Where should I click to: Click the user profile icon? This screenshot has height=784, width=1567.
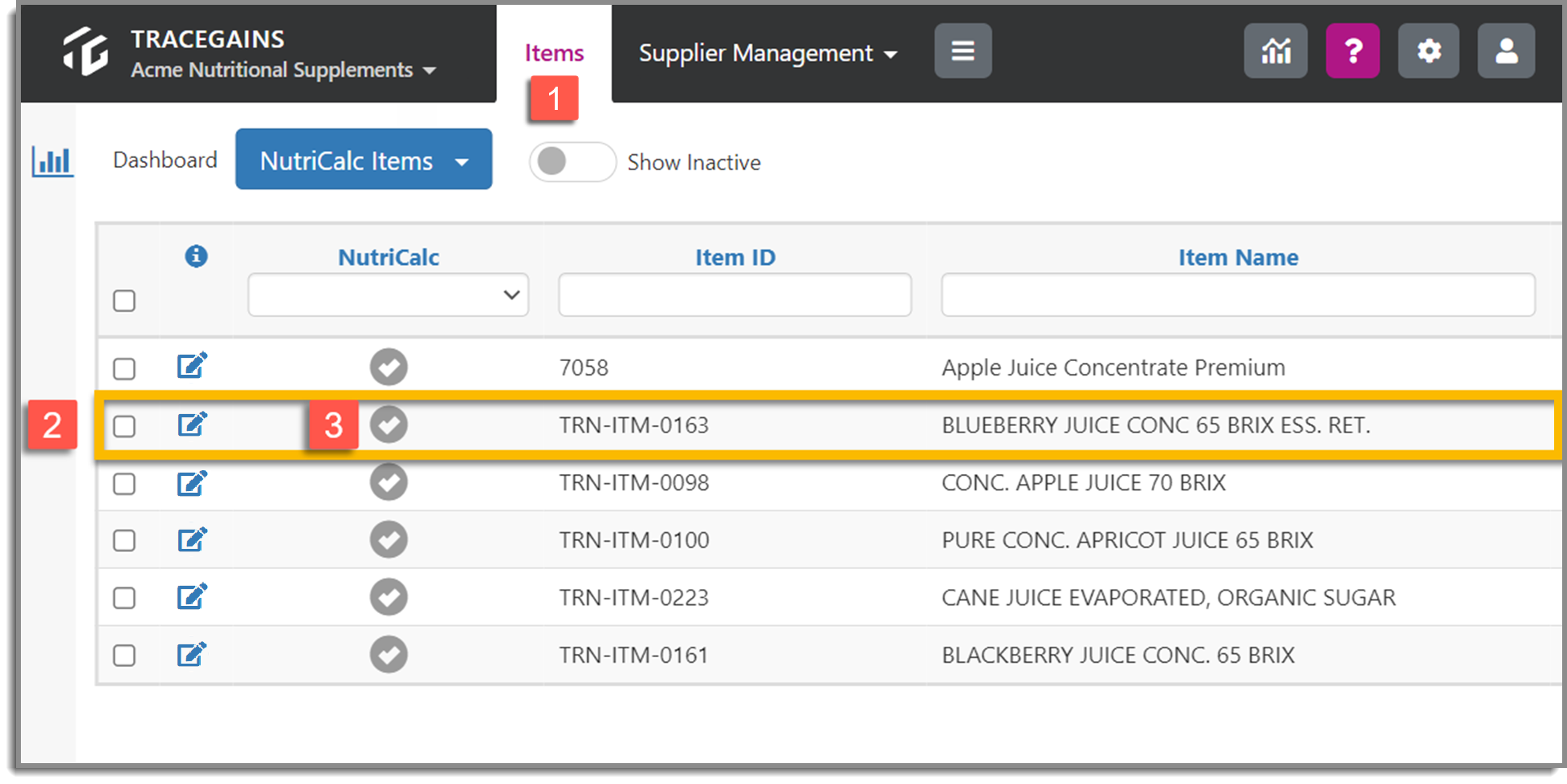(1505, 51)
